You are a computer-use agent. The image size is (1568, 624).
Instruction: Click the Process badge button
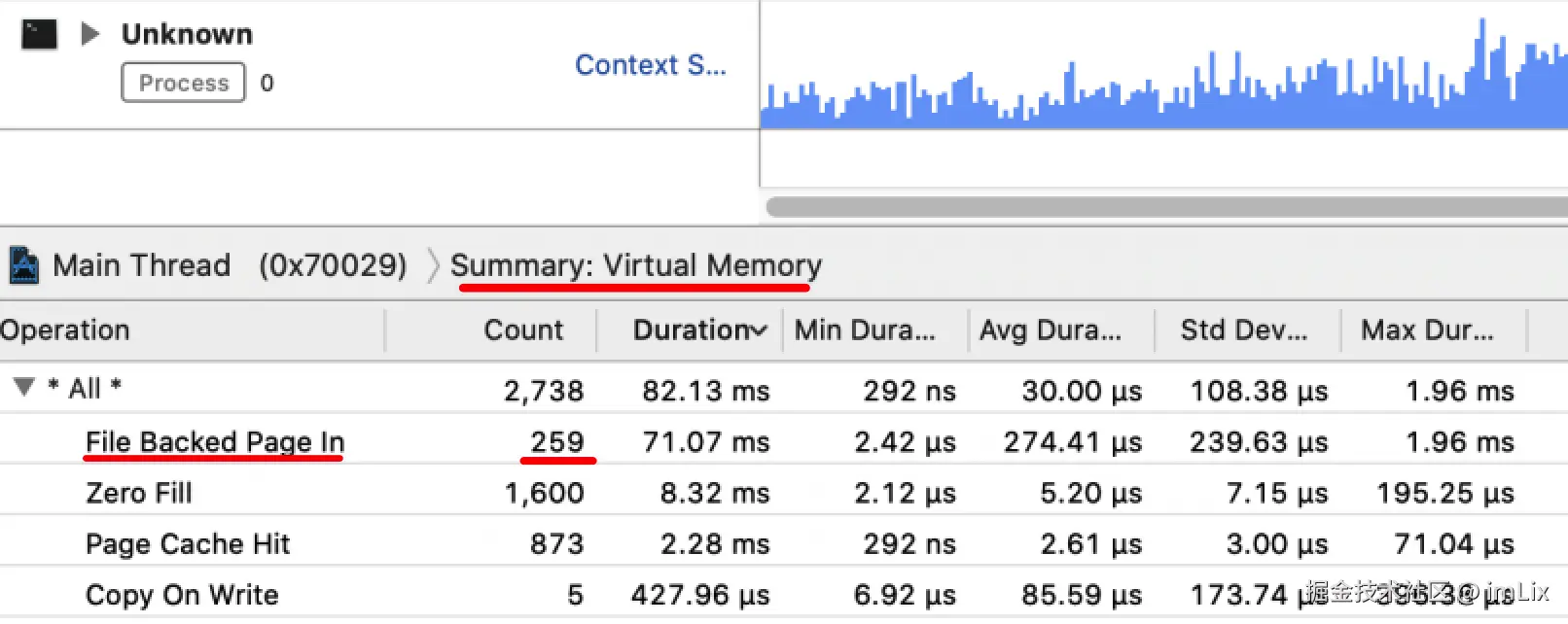(183, 83)
